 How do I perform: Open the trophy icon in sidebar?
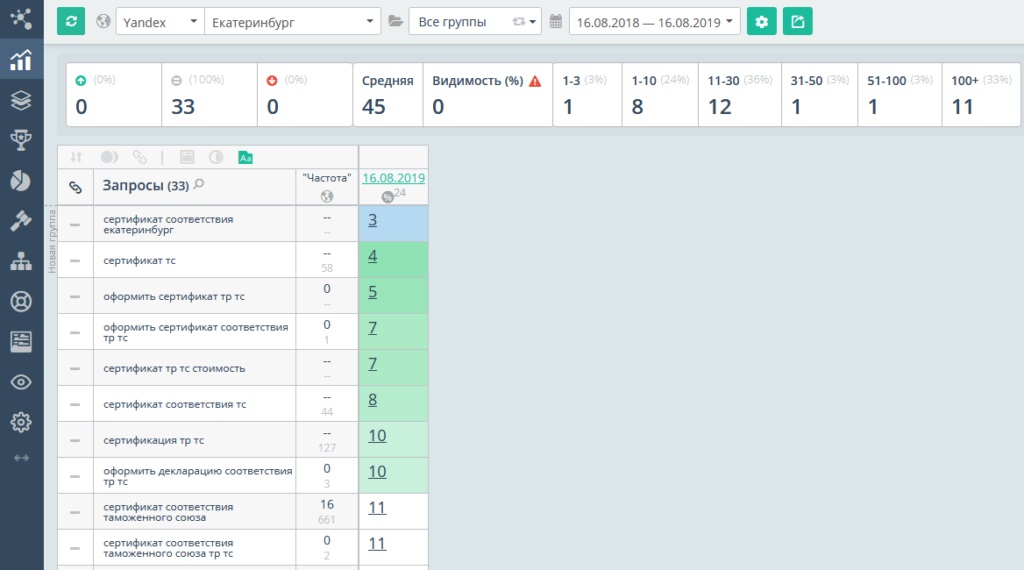(21, 140)
